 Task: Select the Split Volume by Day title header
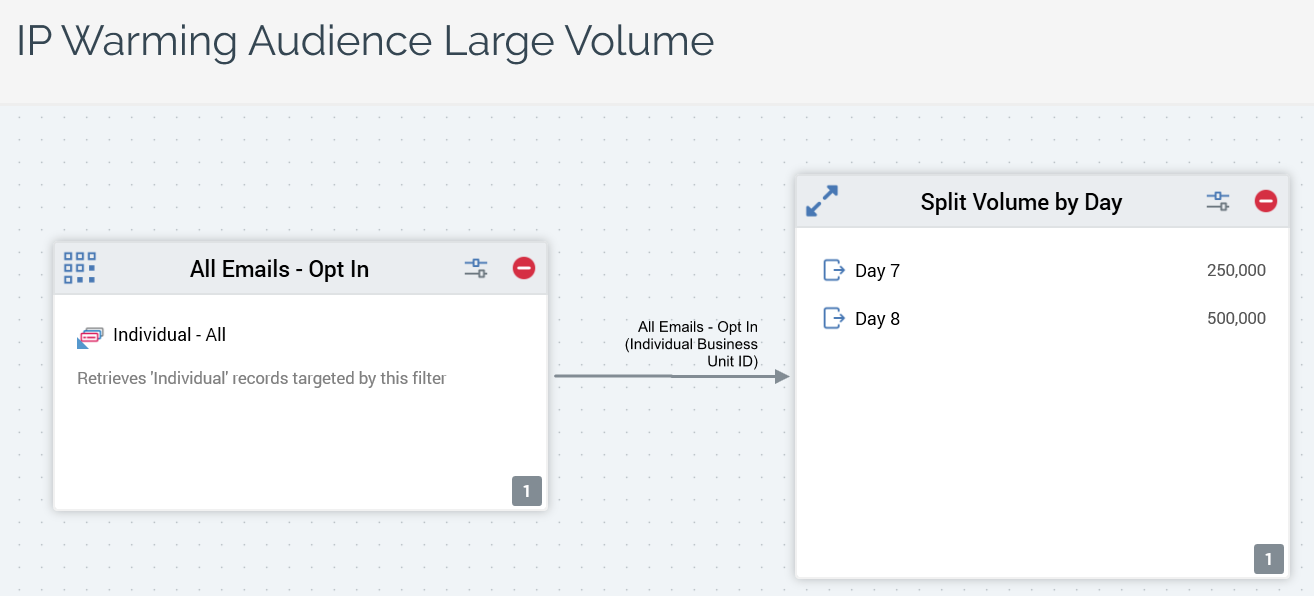click(x=1021, y=202)
